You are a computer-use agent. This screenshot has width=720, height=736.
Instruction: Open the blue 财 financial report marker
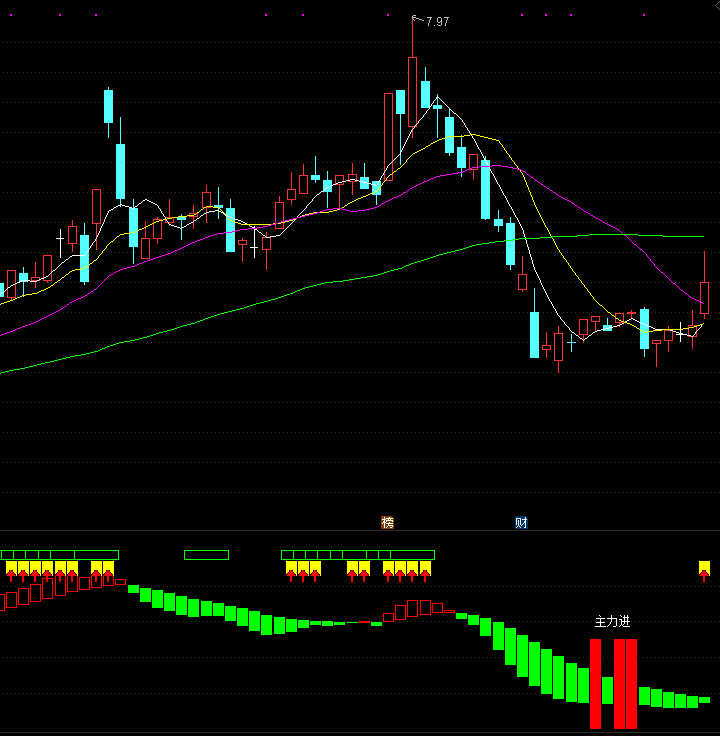tap(521, 522)
